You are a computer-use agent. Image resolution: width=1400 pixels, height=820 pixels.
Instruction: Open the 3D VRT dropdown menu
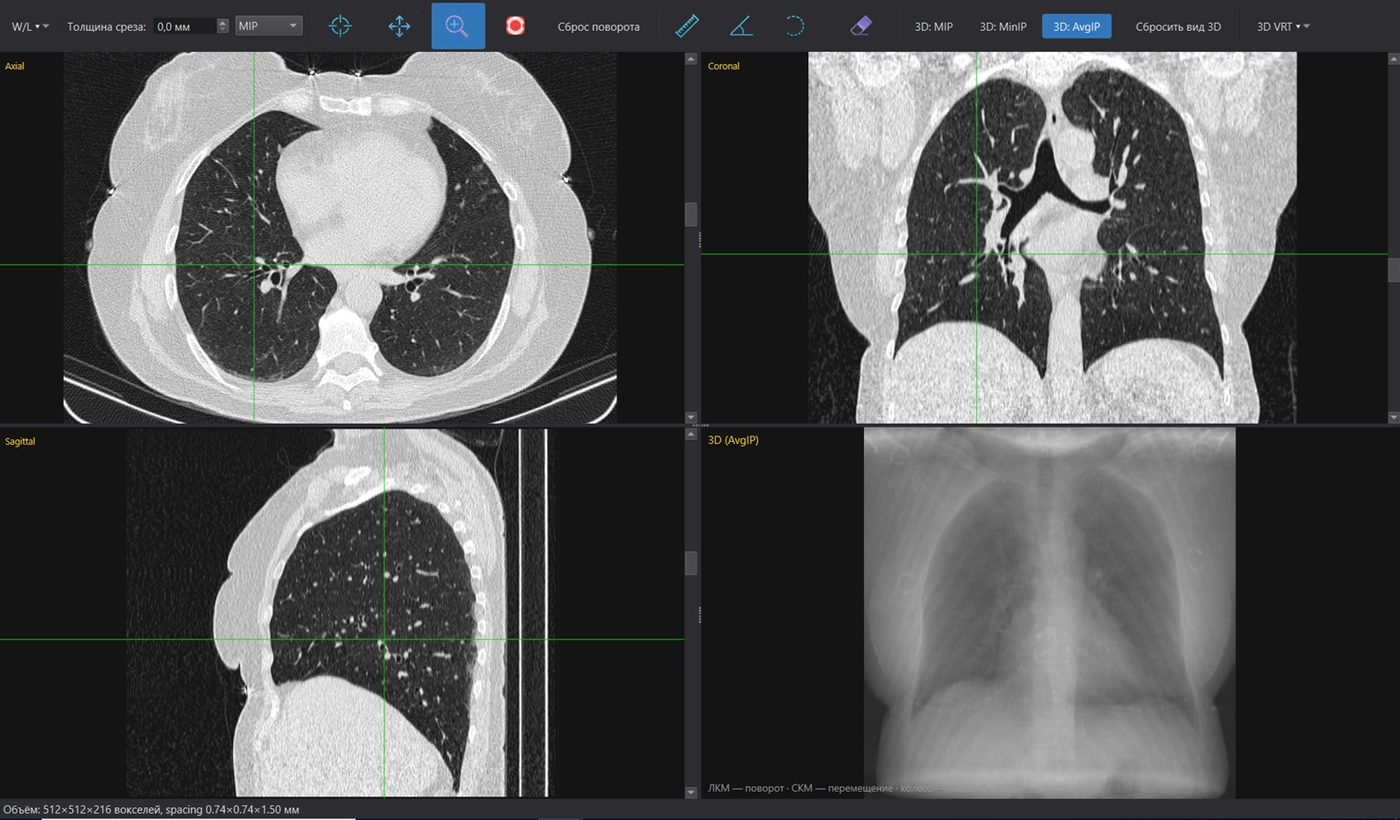(x=1283, y=26)
